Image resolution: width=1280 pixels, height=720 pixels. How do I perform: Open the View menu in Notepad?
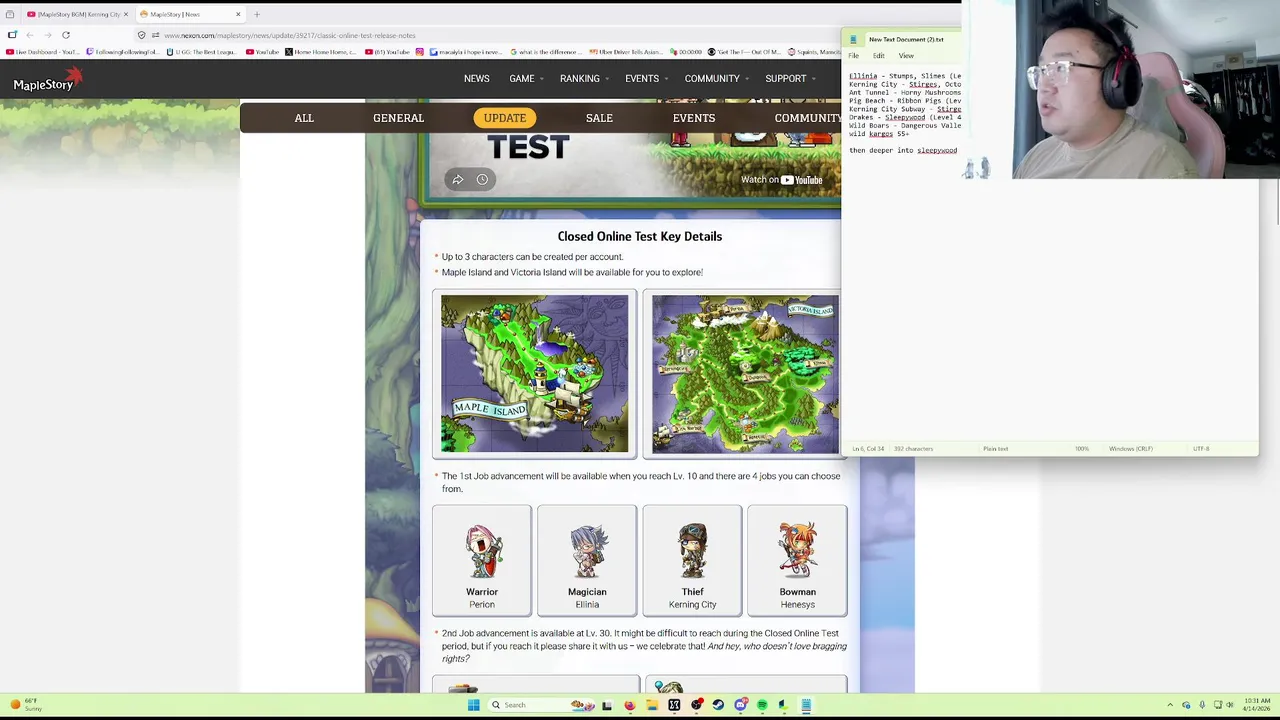[906, 56]
